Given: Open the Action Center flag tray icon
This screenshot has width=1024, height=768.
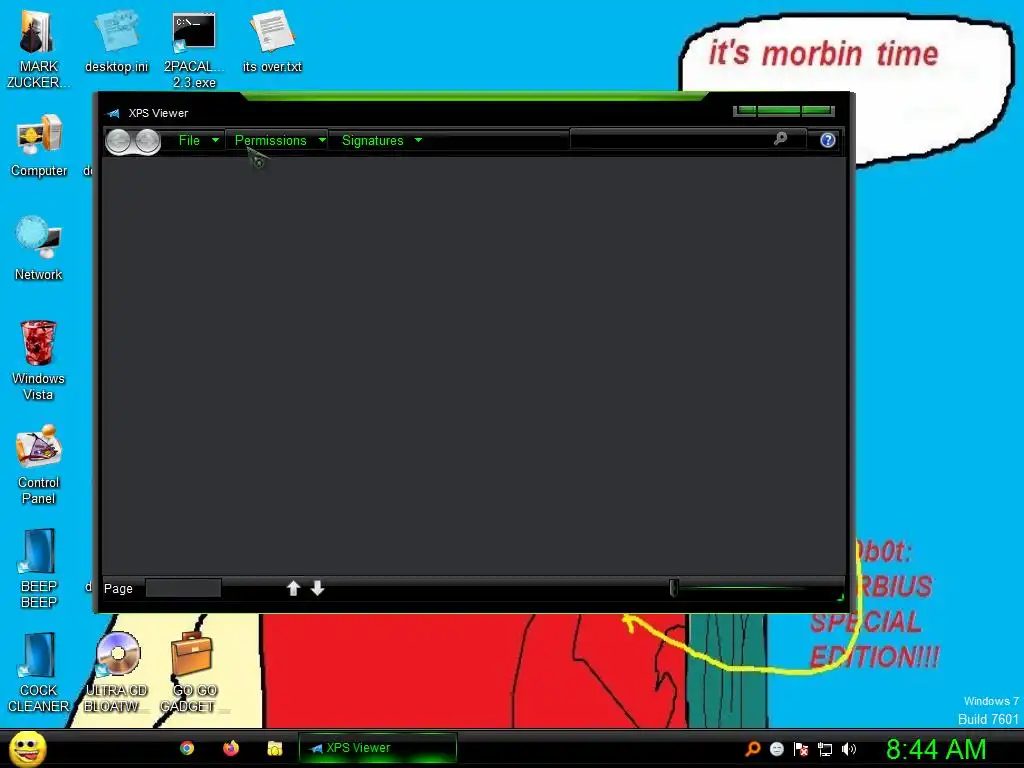Looking at the screenshot, I should pos(801,749).
